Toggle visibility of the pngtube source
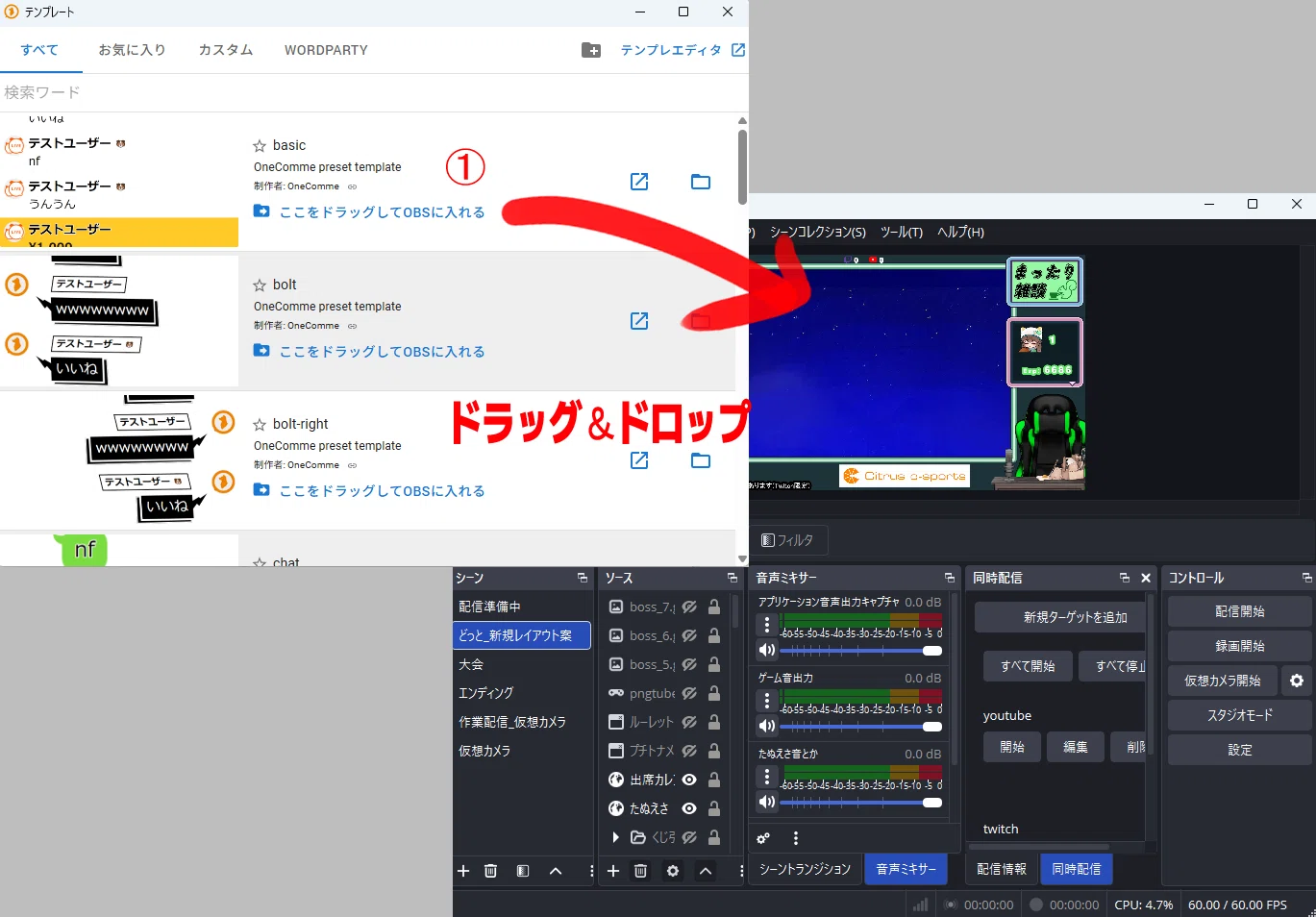Image resolution: width=1316 pixels, height=917 pixels. [x=689, y=693]
